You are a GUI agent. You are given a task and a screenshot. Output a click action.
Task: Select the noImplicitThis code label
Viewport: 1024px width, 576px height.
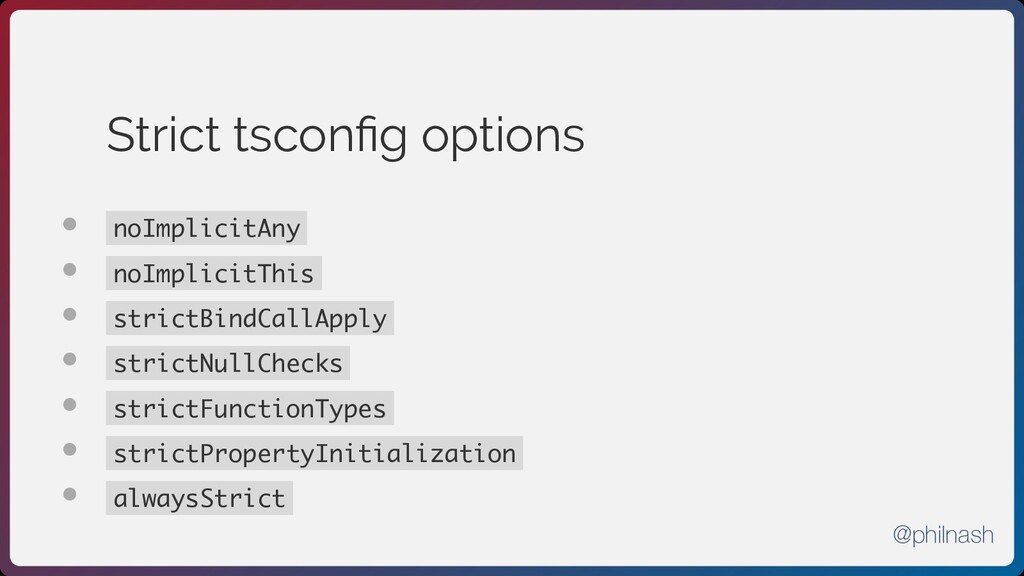click(213, 274)
